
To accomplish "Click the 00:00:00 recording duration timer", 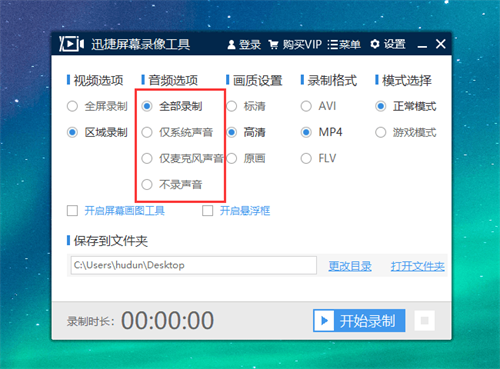I will pos(167,321).
